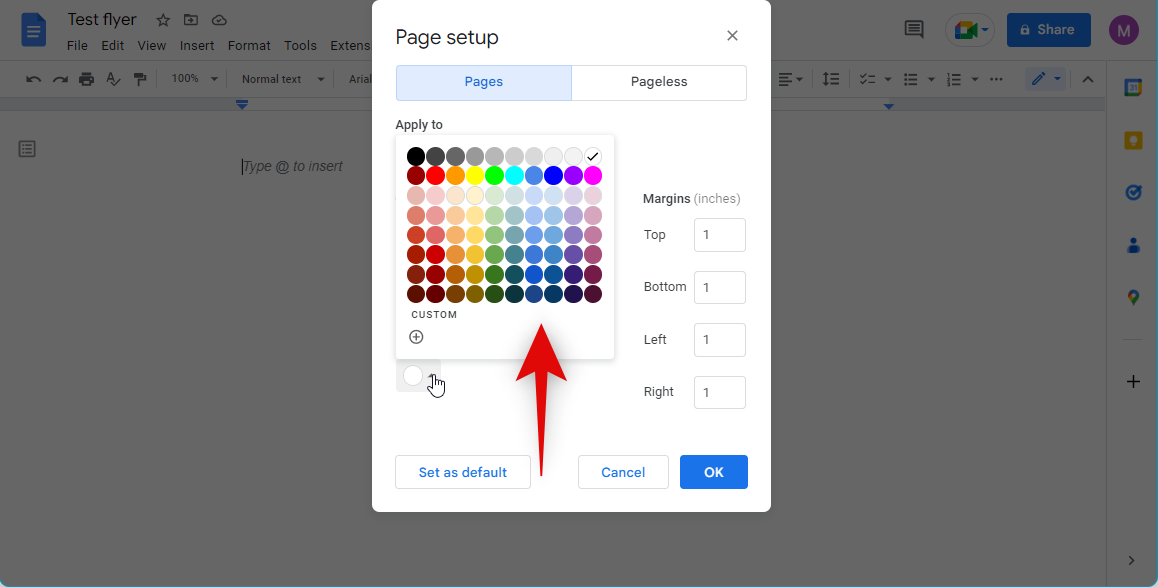Image resolution: width=1158 pixels, height=587 pixels.
Task: Pick the black color swatch
Action: pos(416,156)
